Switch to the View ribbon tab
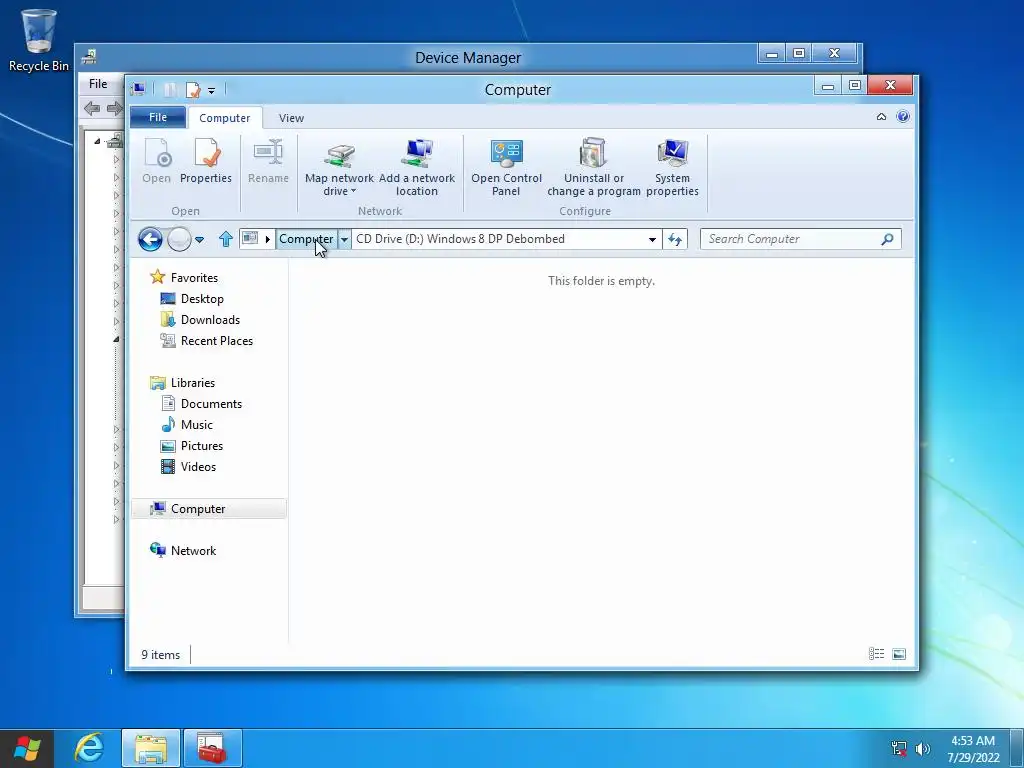 pos(291,118)
